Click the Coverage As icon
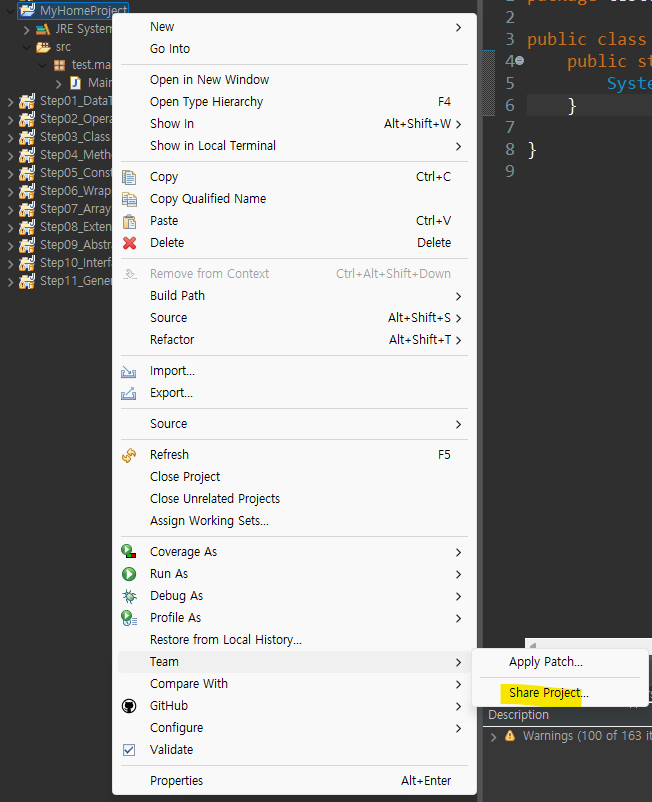The image size is (652, 802). coord(129,551)
